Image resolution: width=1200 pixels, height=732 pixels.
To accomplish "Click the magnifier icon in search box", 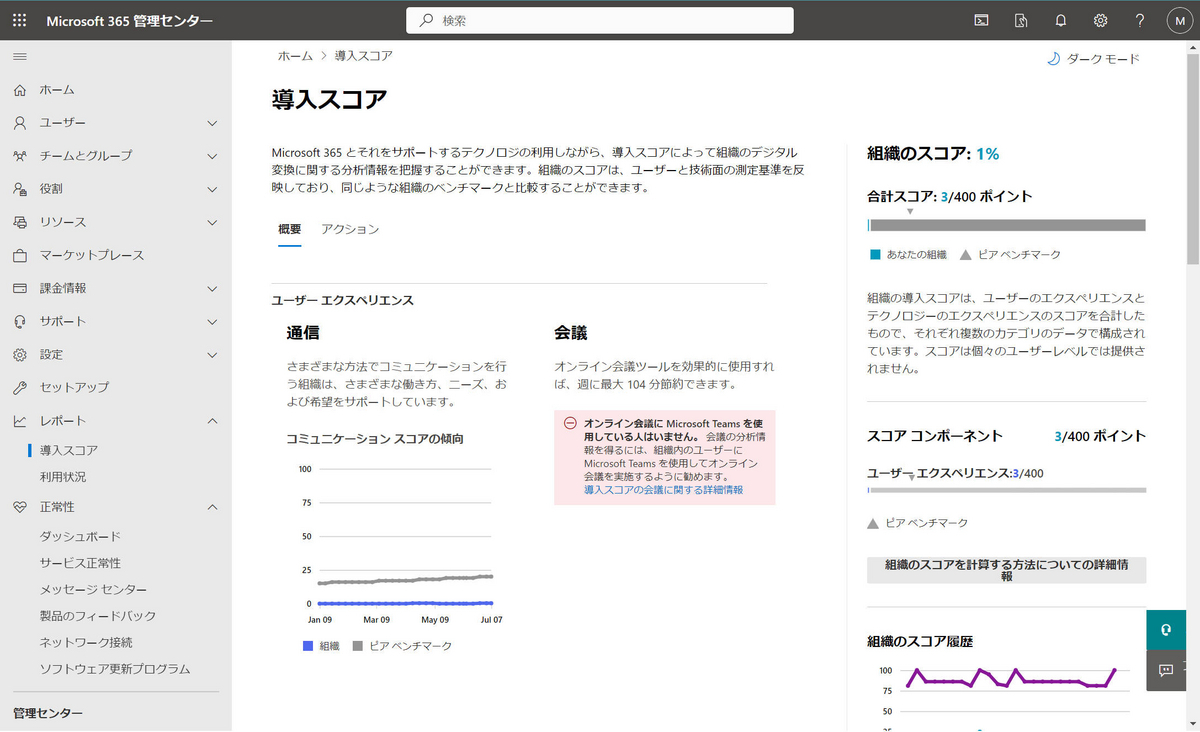I will click(427, 20).
